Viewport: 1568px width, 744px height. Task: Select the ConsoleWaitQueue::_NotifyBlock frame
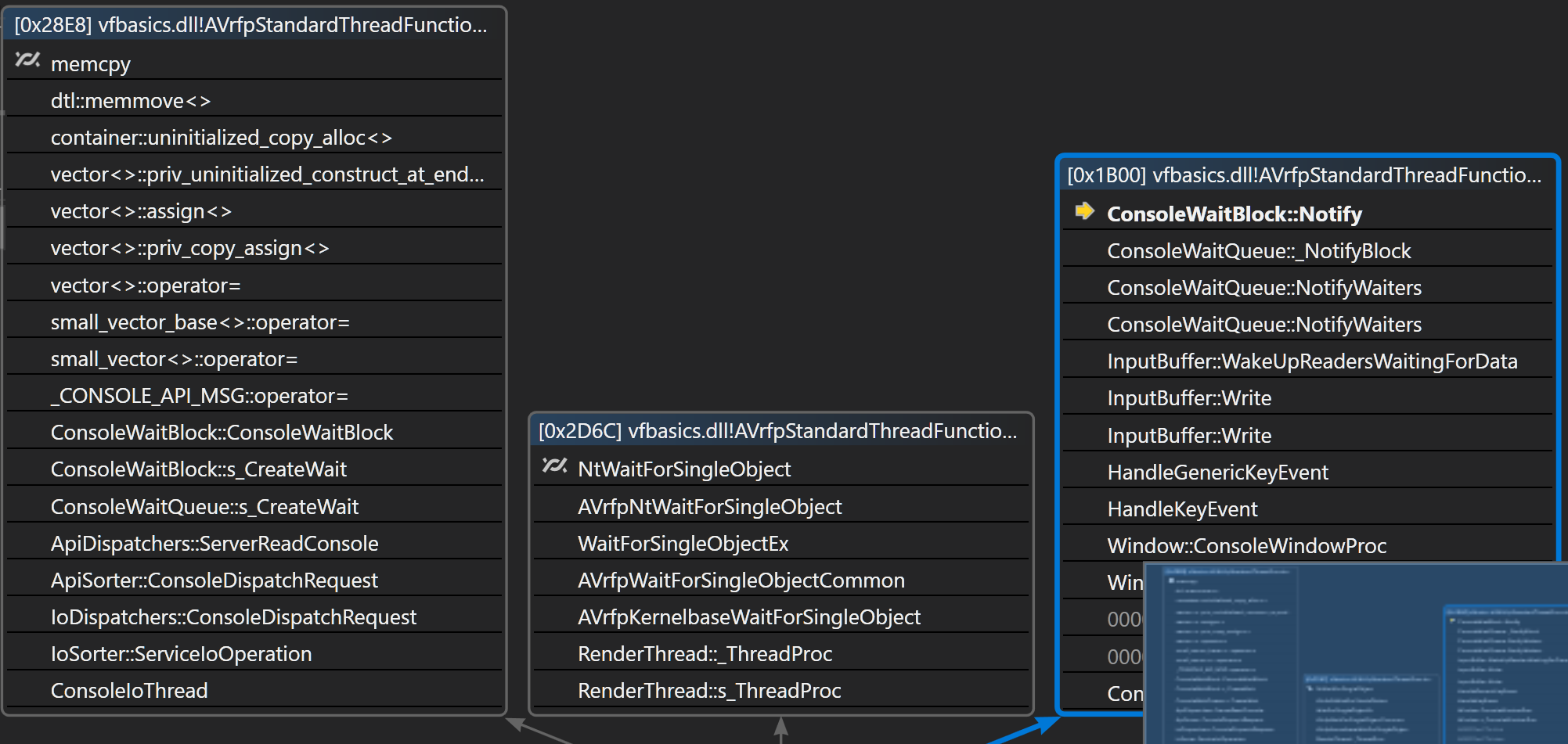point(1307,251)
